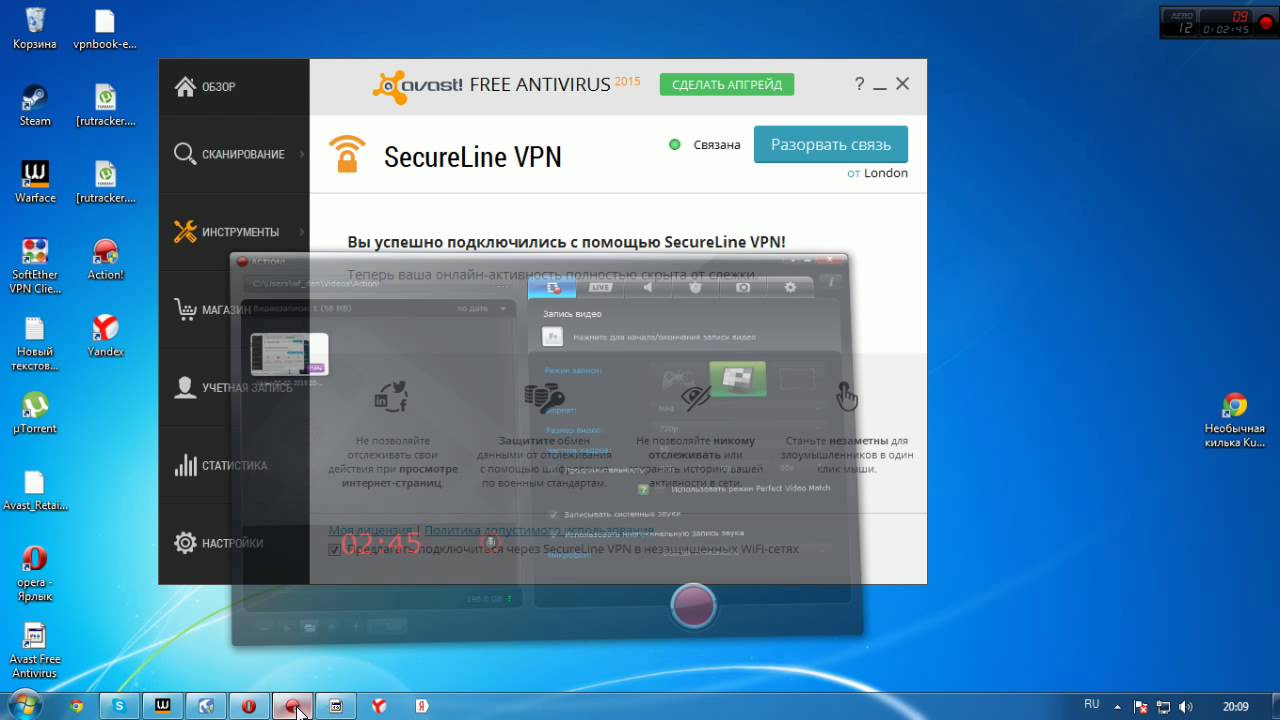Viewport: 1280px width, 720px height.
Task: Select the recorded video thumbnail in Action!
Action: coord(289,354)
